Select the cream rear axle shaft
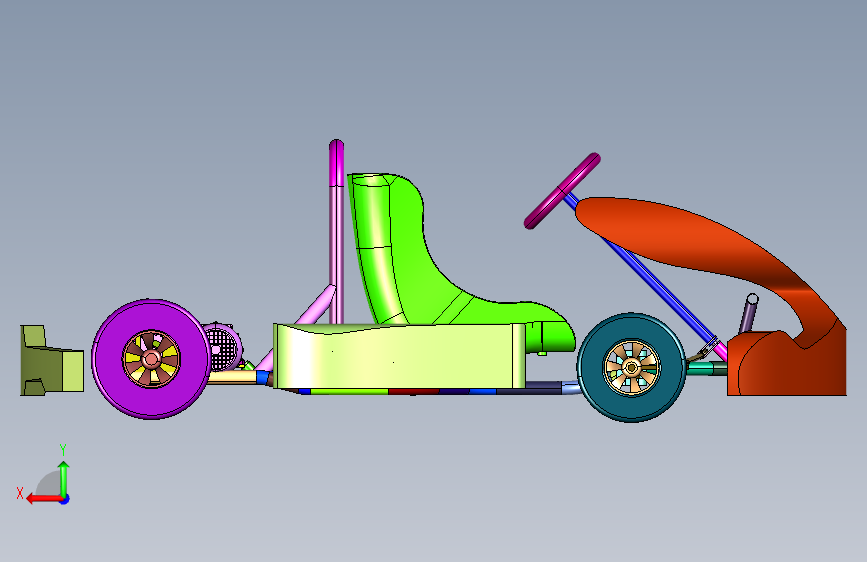Viewport: 867px width, 562px height. pos(233,377)
